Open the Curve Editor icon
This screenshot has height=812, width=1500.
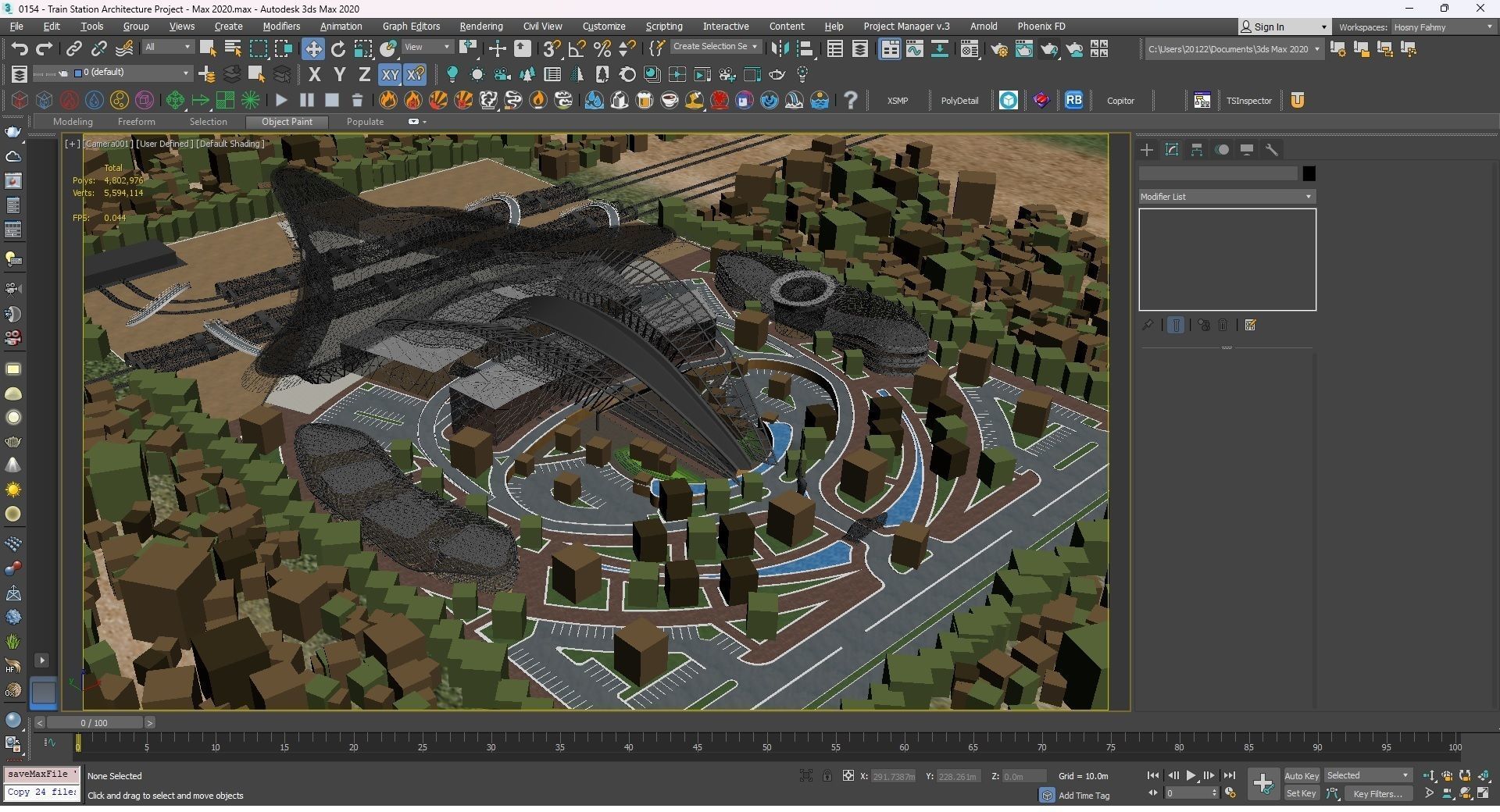915,48
